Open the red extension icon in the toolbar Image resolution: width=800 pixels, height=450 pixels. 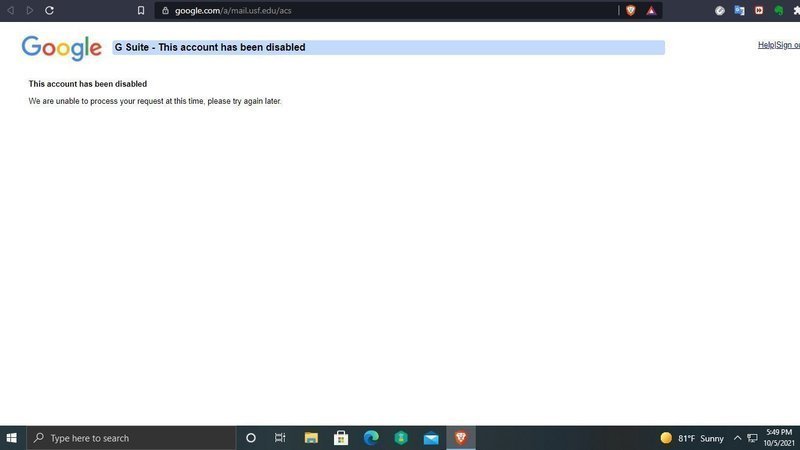759,10
